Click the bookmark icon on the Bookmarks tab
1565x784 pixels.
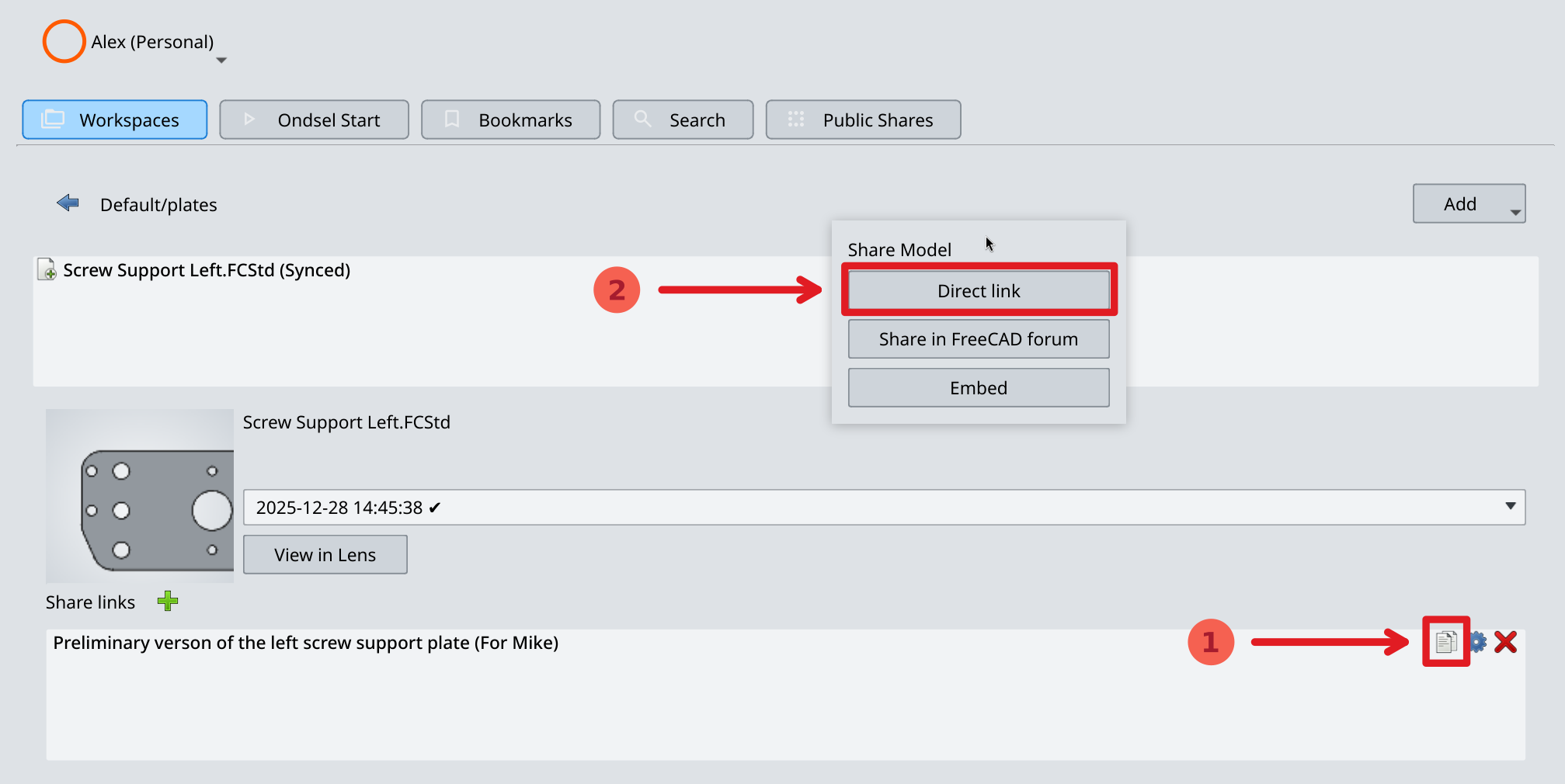452,119
